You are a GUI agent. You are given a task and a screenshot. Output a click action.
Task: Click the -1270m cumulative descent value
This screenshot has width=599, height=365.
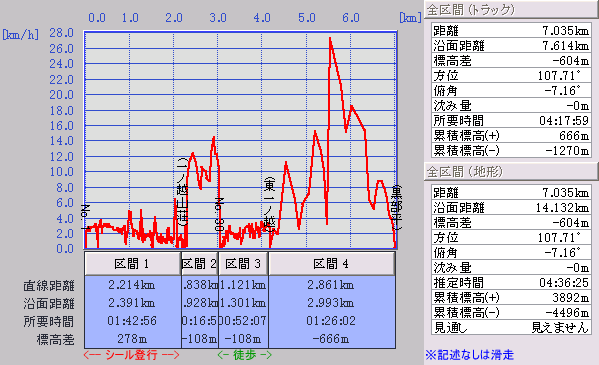[x=567, y=151]
